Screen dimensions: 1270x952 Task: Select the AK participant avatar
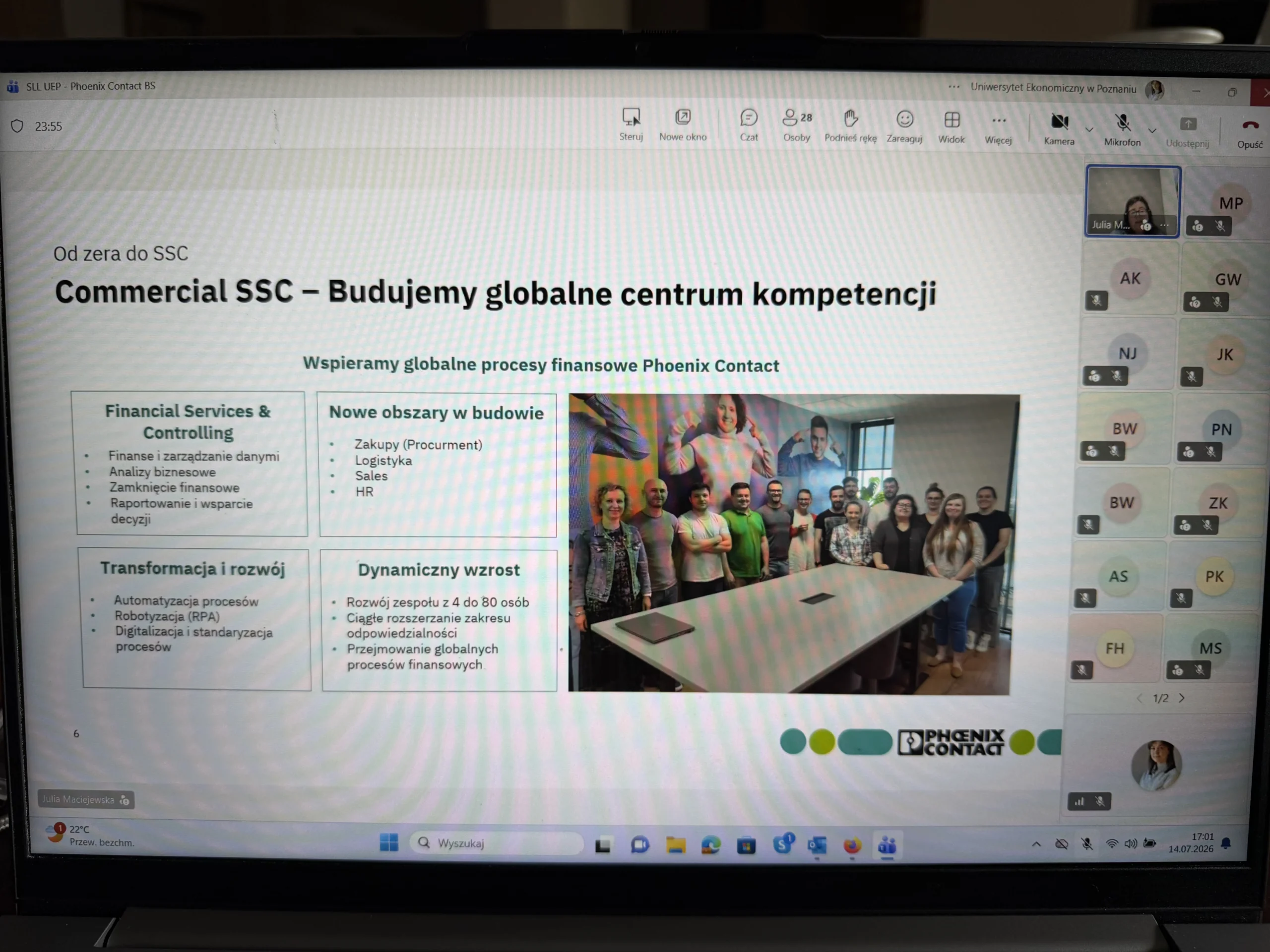(1130, 279)
